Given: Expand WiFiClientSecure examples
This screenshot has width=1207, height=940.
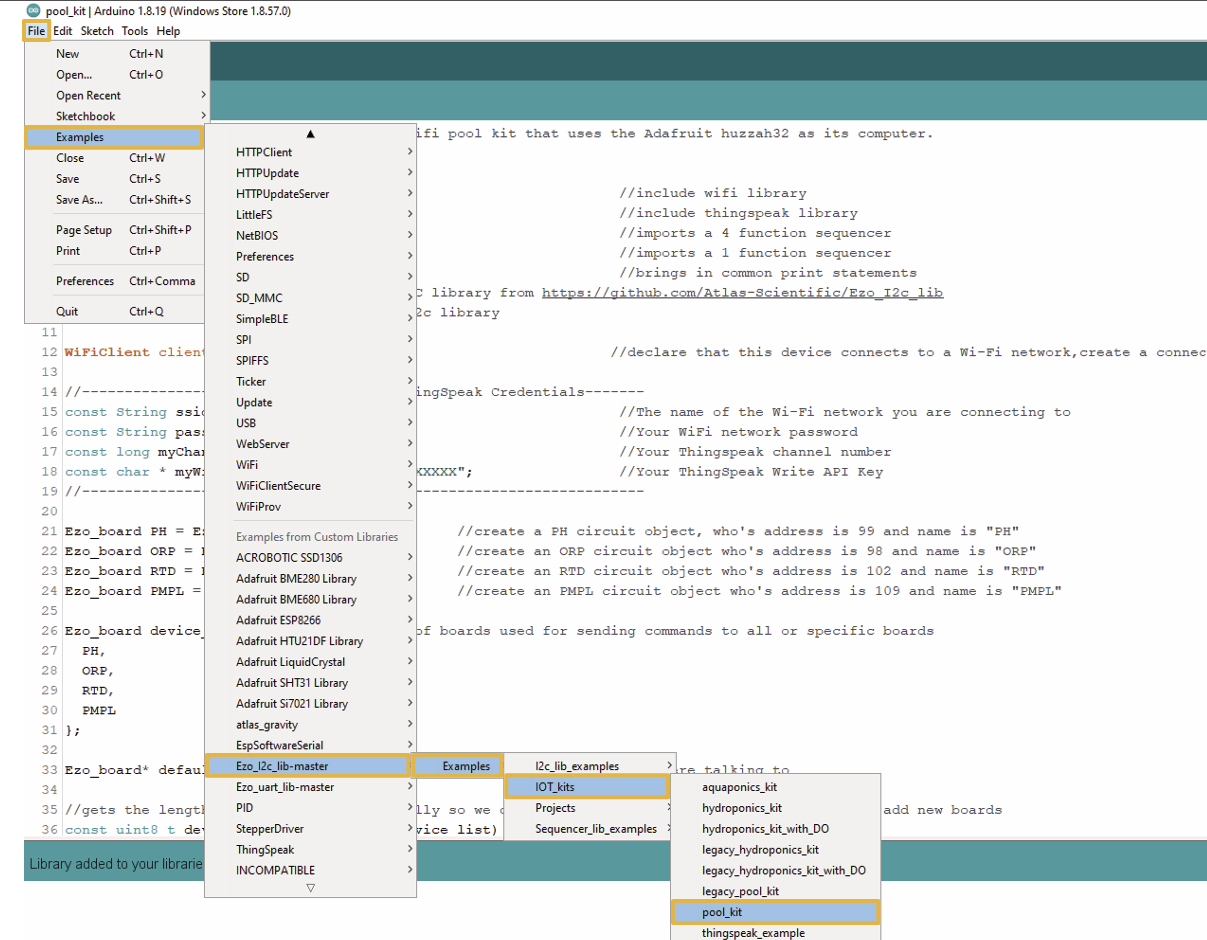Looking at the screenshot, I should point(310,486).
